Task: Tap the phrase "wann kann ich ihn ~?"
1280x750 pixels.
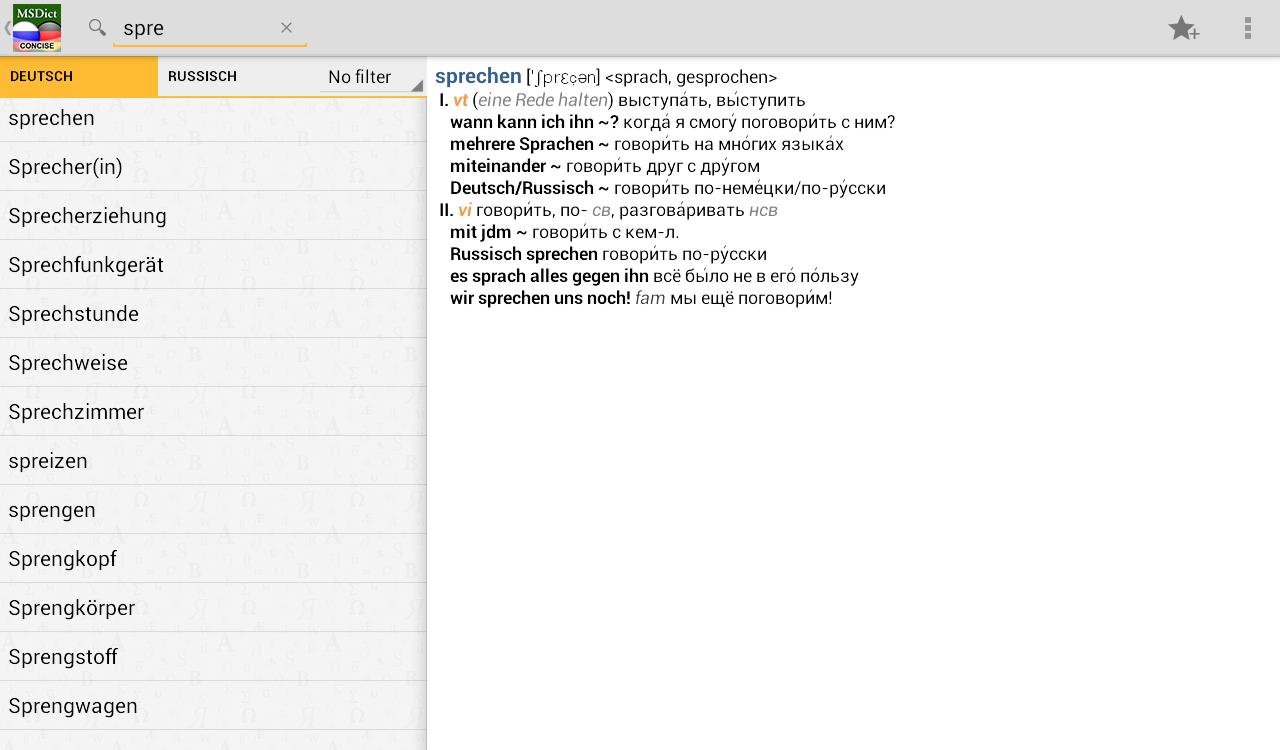Action: [x=534, y=122]
